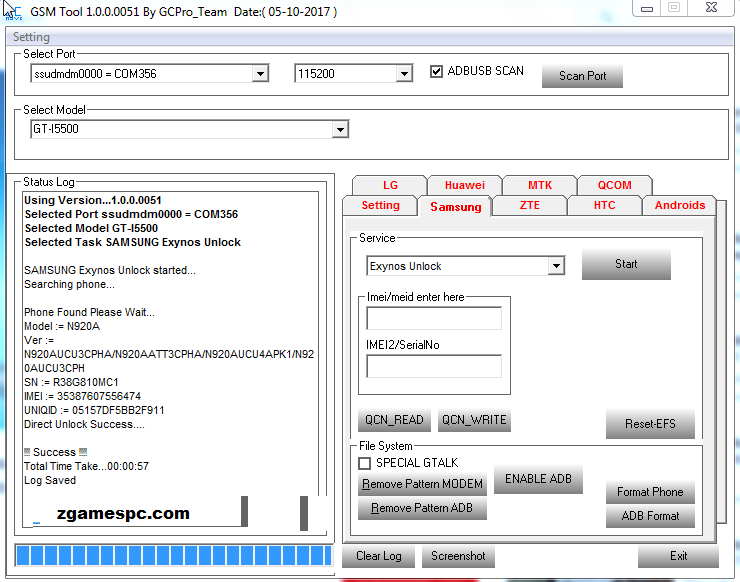Go to the Setting tab
This screenshot has width=740, height=582.
[x=380, y=205]
